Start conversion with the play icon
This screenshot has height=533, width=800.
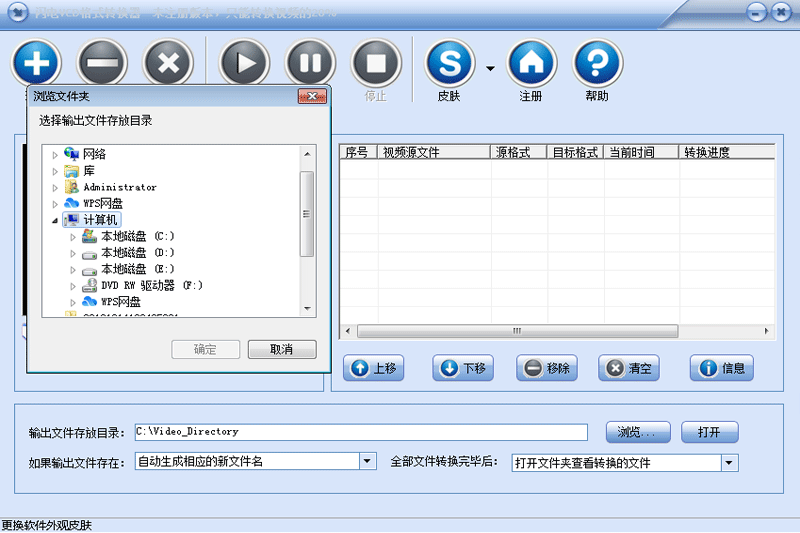[x=244, y=63]
